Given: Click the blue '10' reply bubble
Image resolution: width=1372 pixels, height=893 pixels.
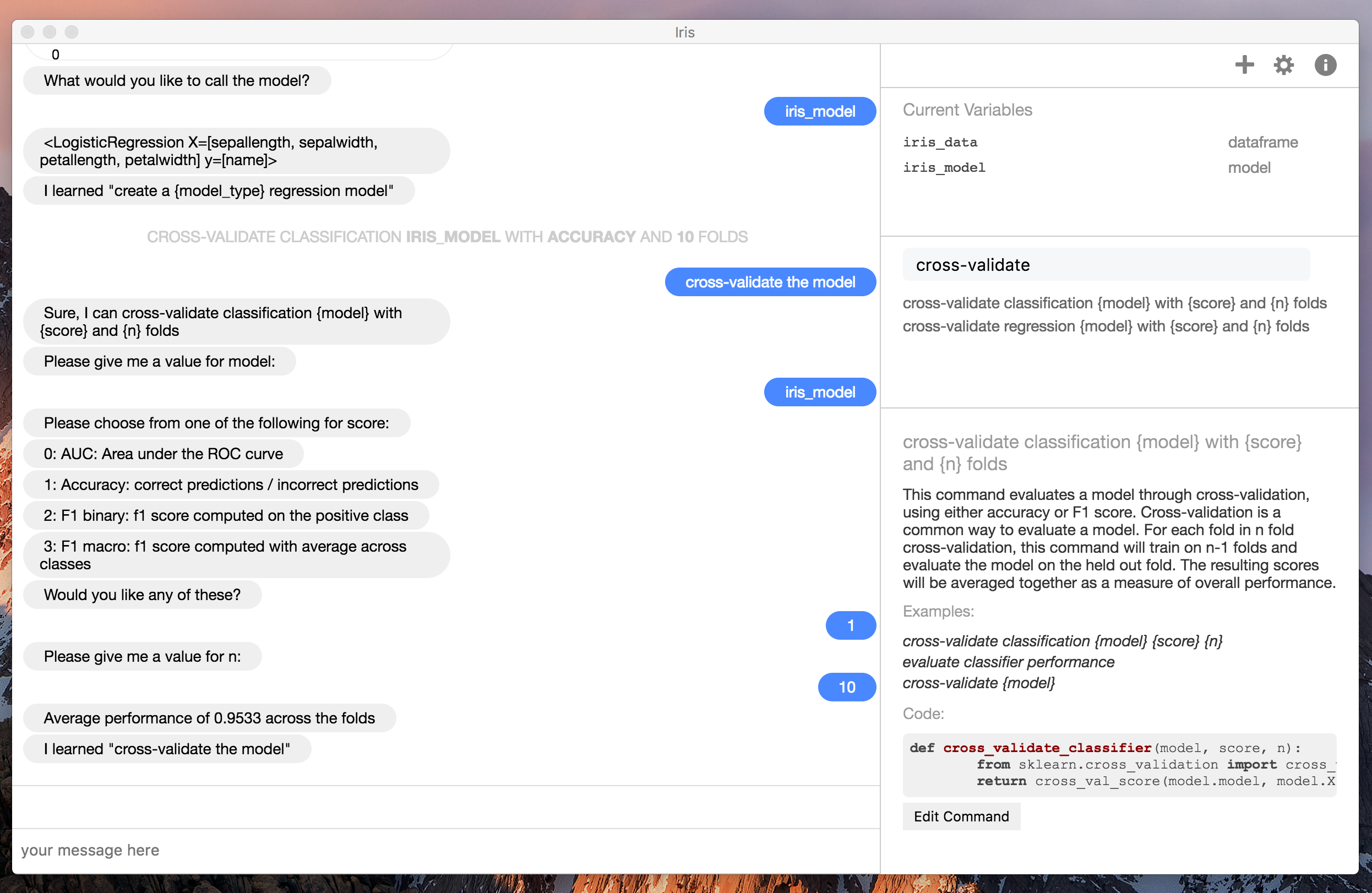Looking at the screenshot, I should (x=846, y=687).
